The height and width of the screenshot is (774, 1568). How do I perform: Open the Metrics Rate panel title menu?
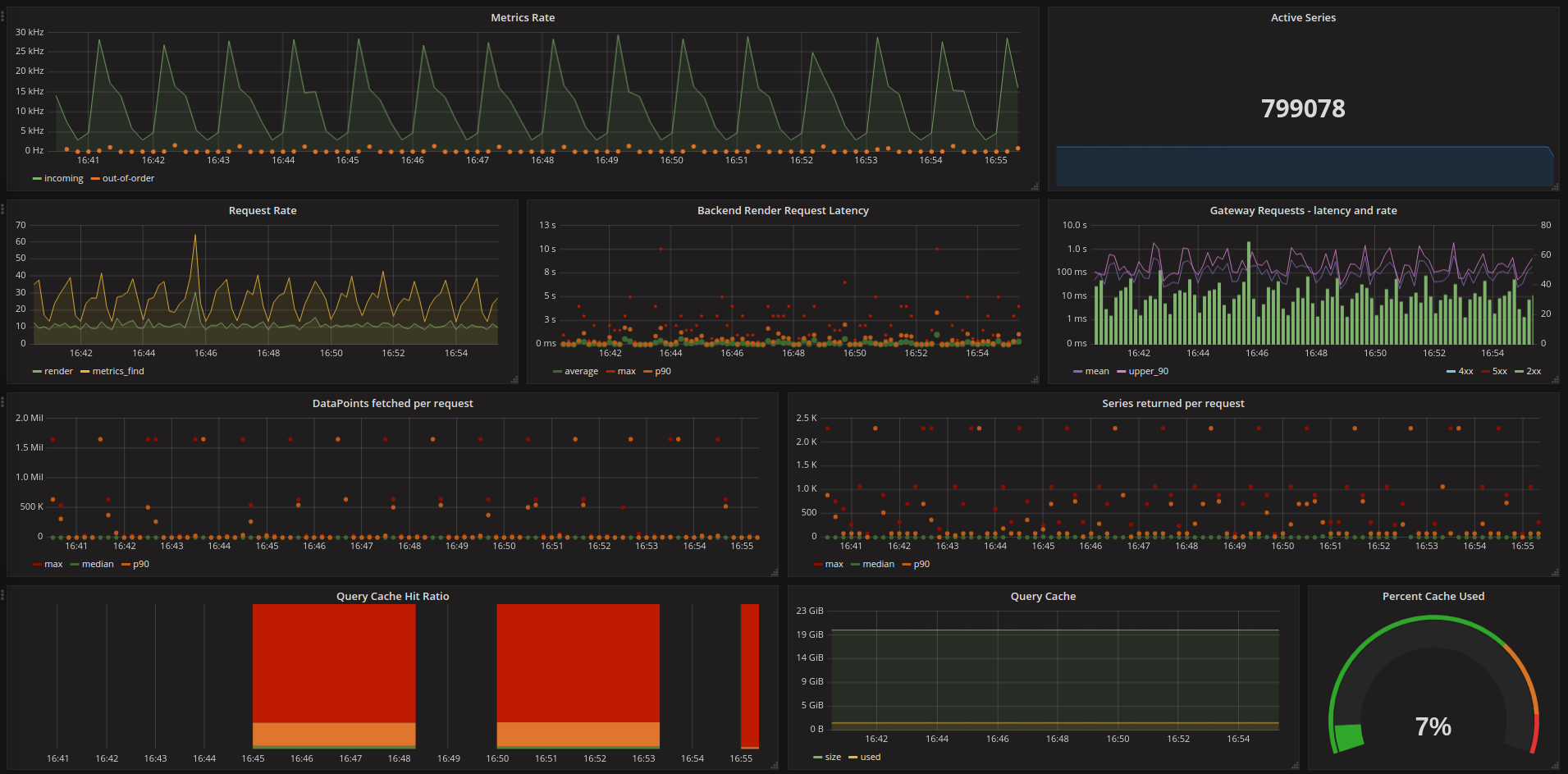[523, 17]
